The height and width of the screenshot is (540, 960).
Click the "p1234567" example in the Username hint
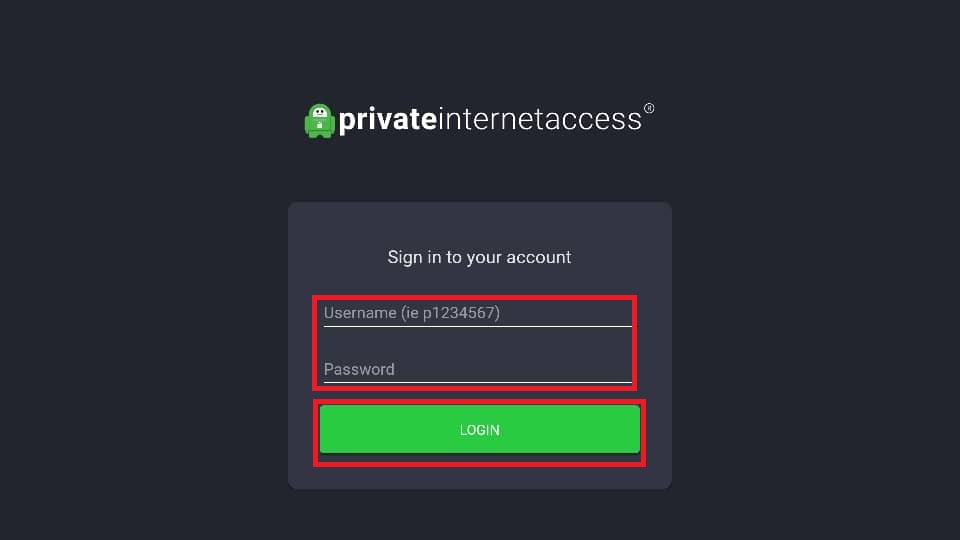(460, 313)
